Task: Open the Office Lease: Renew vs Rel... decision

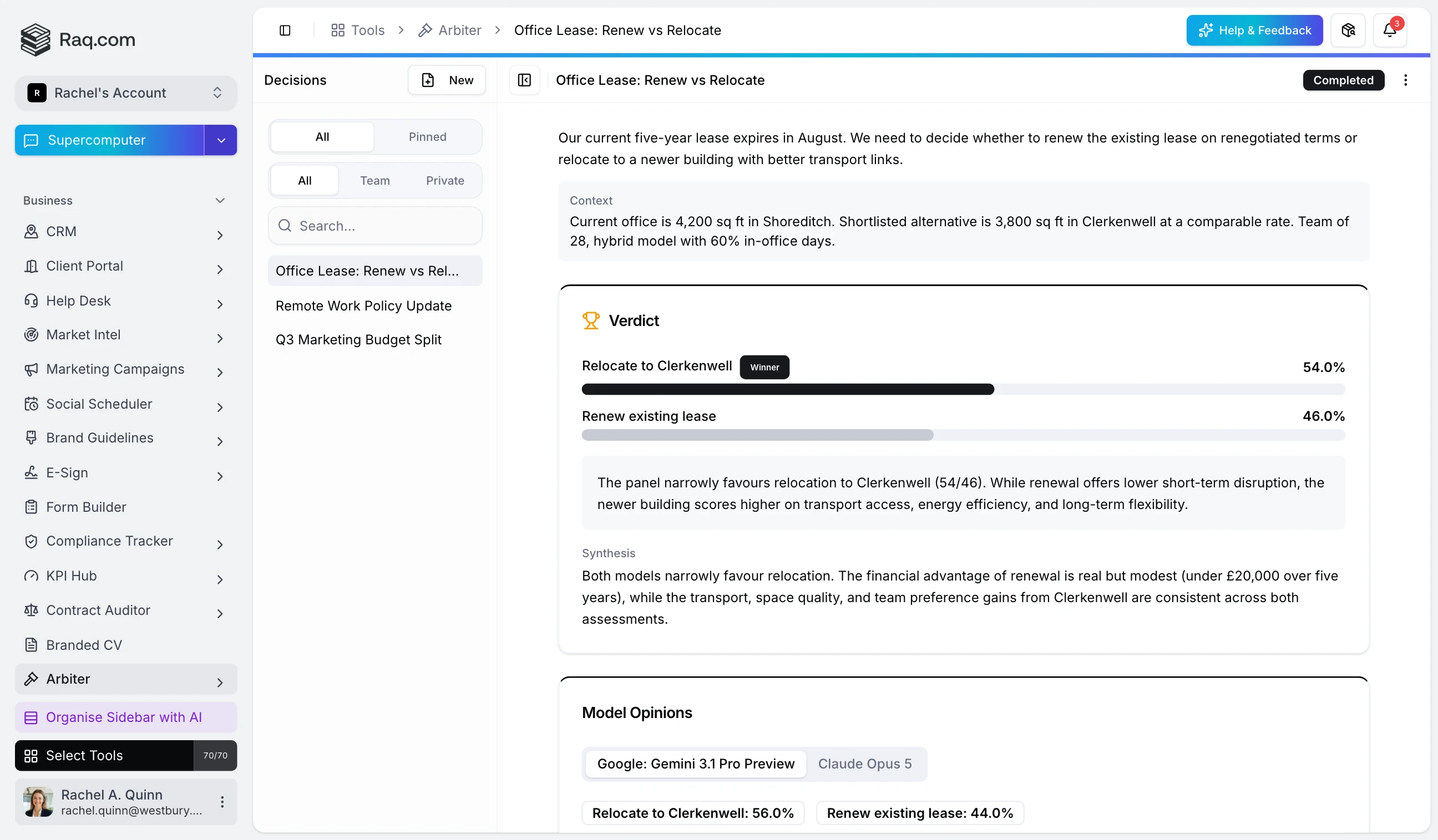Action: point(375,271)
